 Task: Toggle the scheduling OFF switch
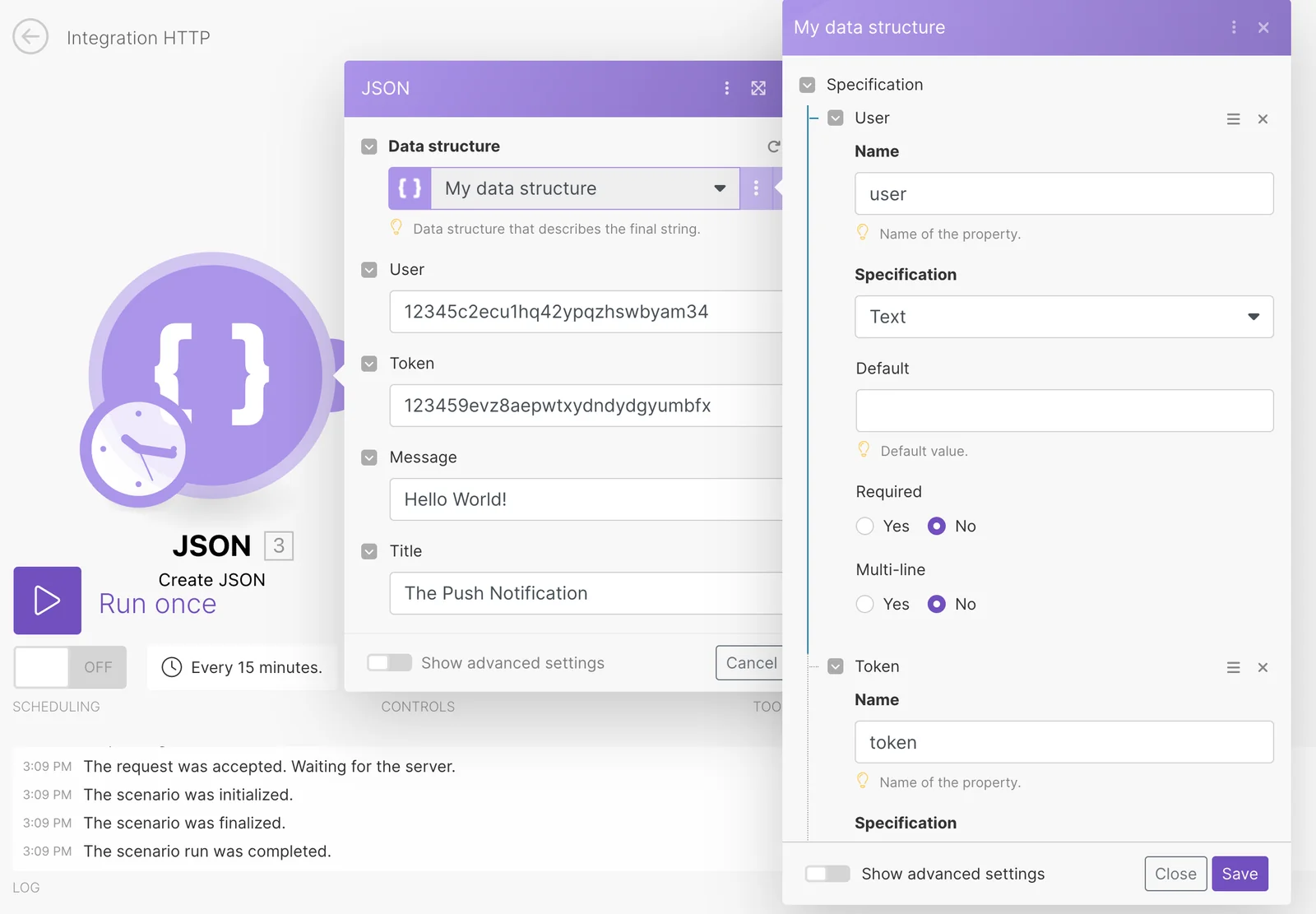[x=70, y=667]
